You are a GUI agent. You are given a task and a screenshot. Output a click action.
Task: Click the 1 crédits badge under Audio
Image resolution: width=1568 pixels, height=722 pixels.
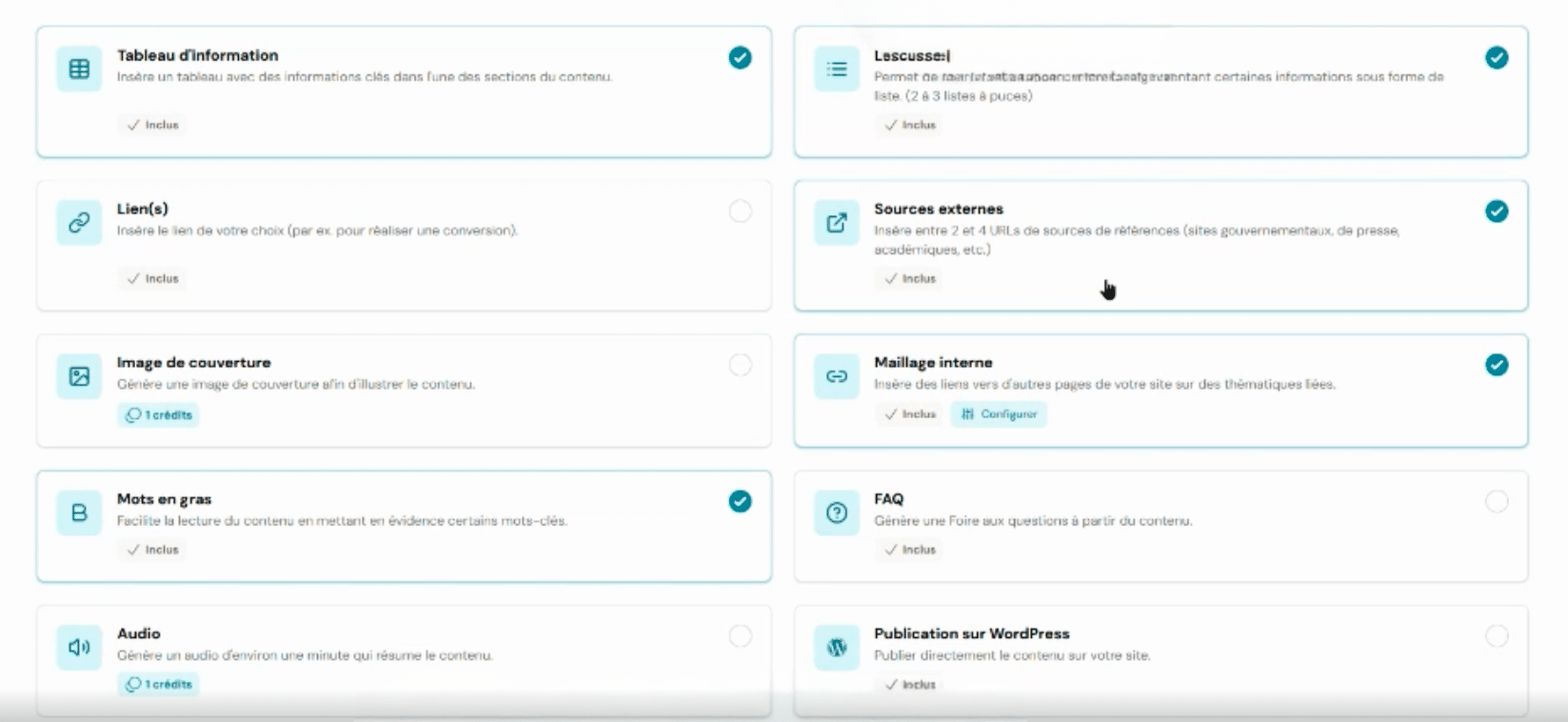[x=158, y=684]
